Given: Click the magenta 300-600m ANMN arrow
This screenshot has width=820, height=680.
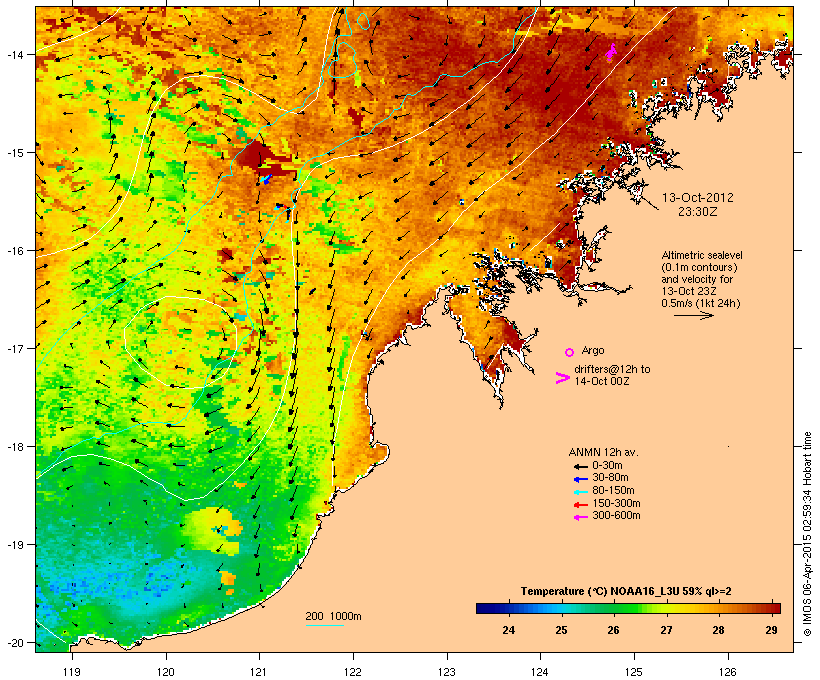Looking at the screenshot, I should click(x=580, y=517).
